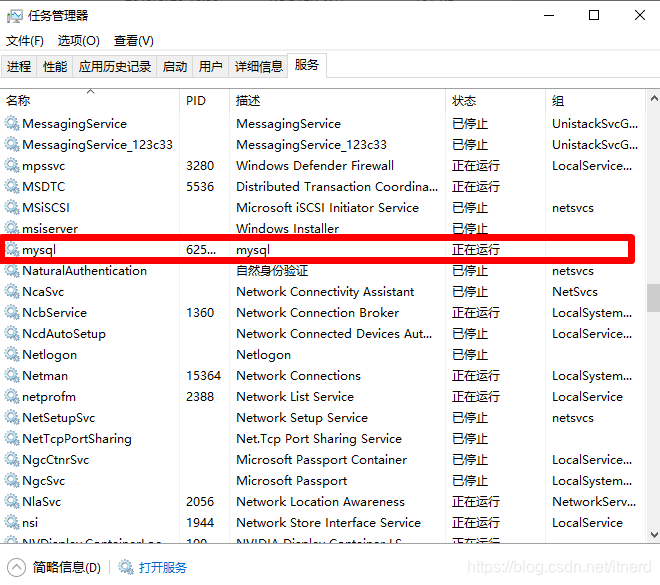The image size is (660, 585).
Task: Click the gear icon beside NcbService
Action: pos(12,312)
